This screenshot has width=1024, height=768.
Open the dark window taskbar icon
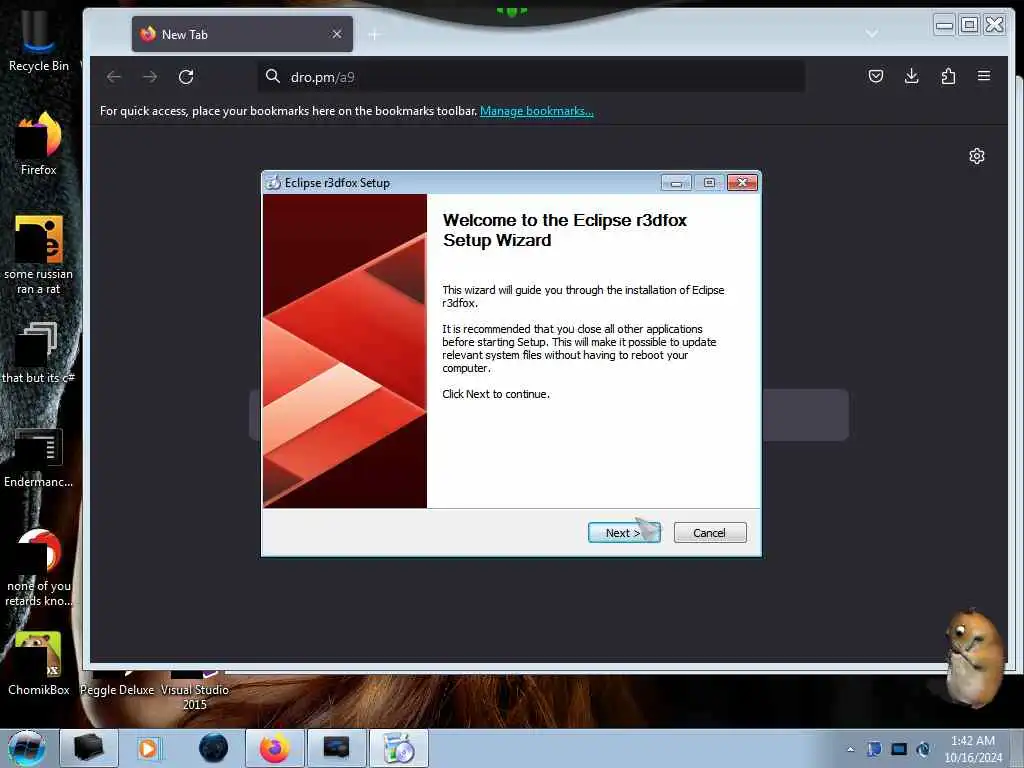tap(336, 748)
